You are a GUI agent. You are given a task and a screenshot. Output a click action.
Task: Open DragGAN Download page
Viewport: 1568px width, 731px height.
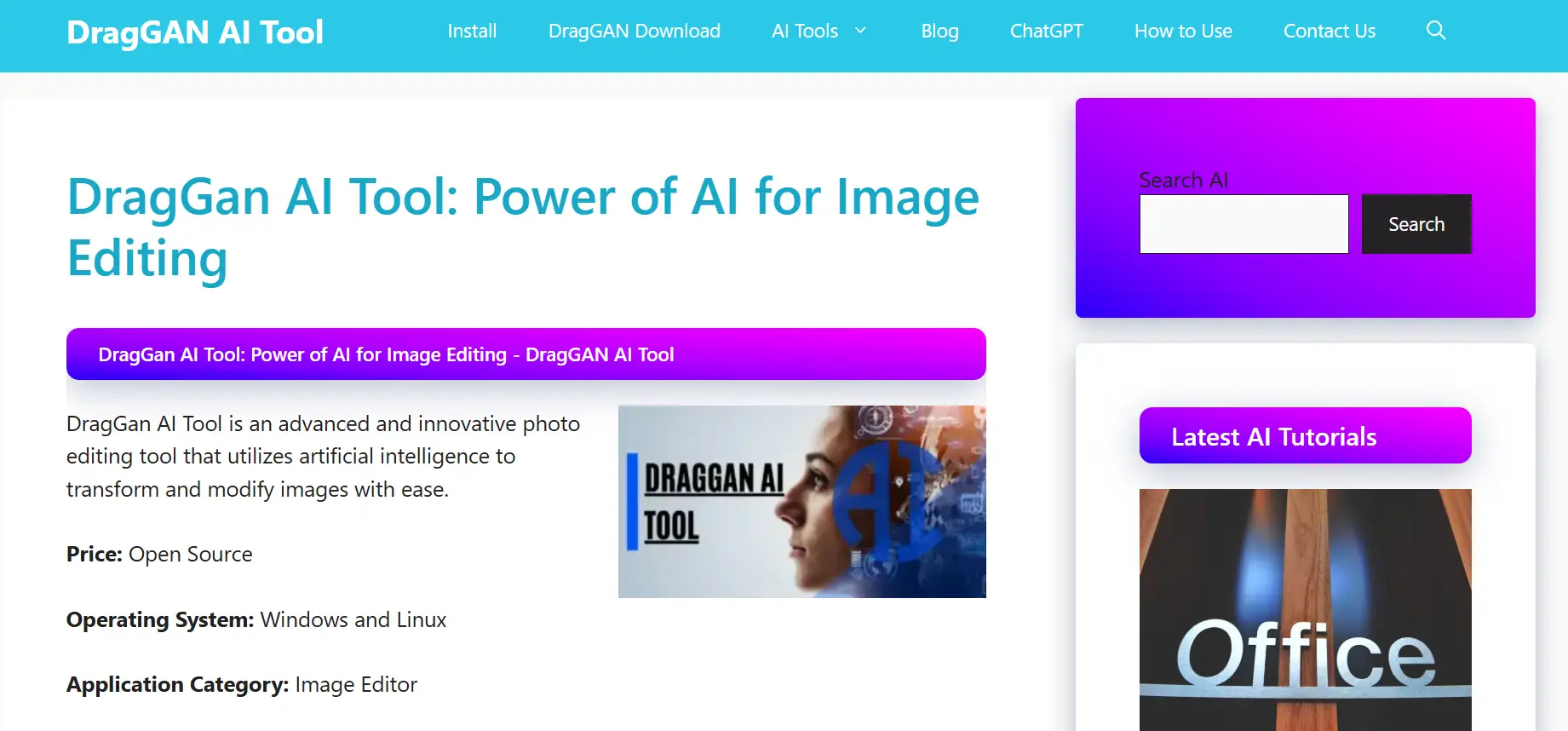coord(635,31)
